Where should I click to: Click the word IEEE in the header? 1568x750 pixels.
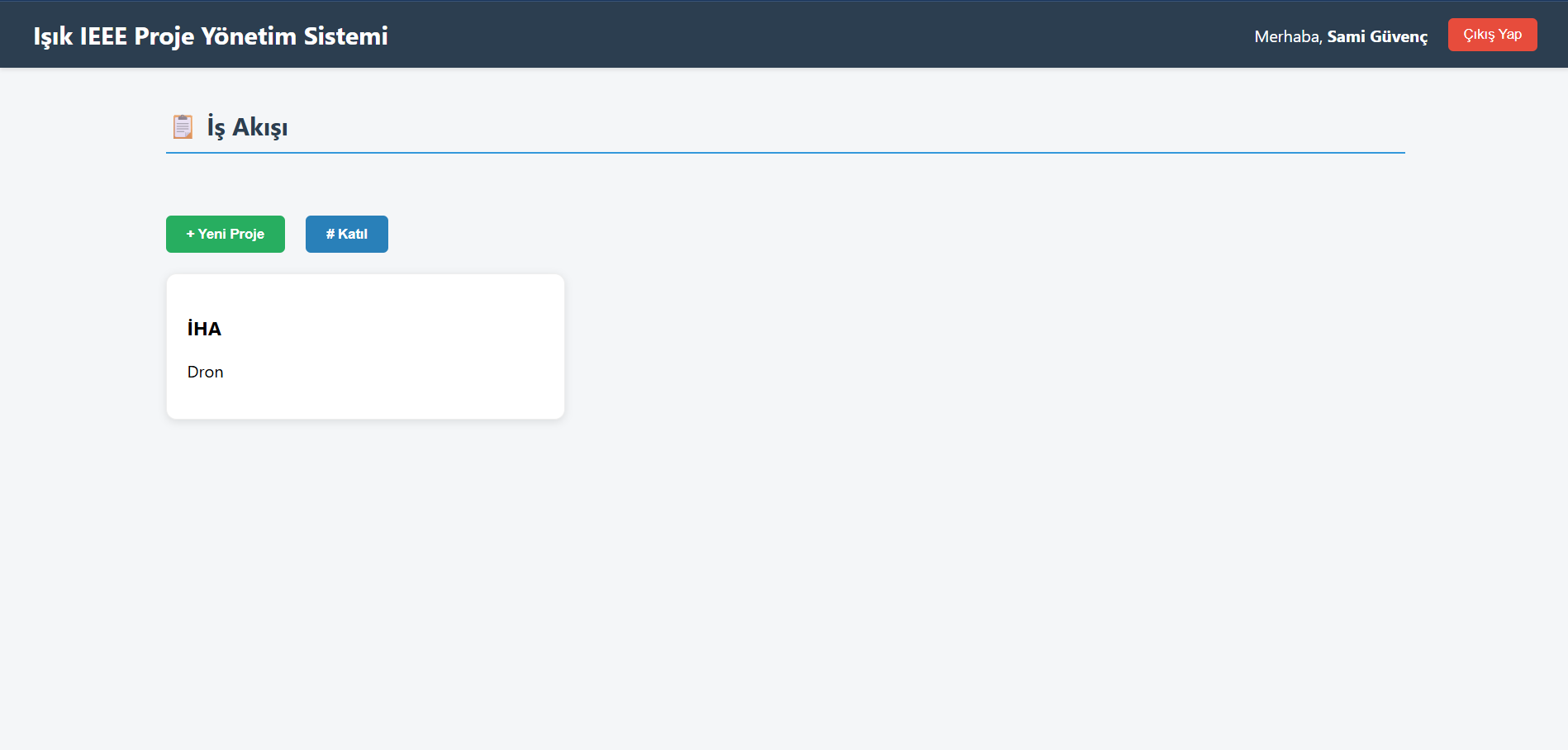click(x=103, y=36)
